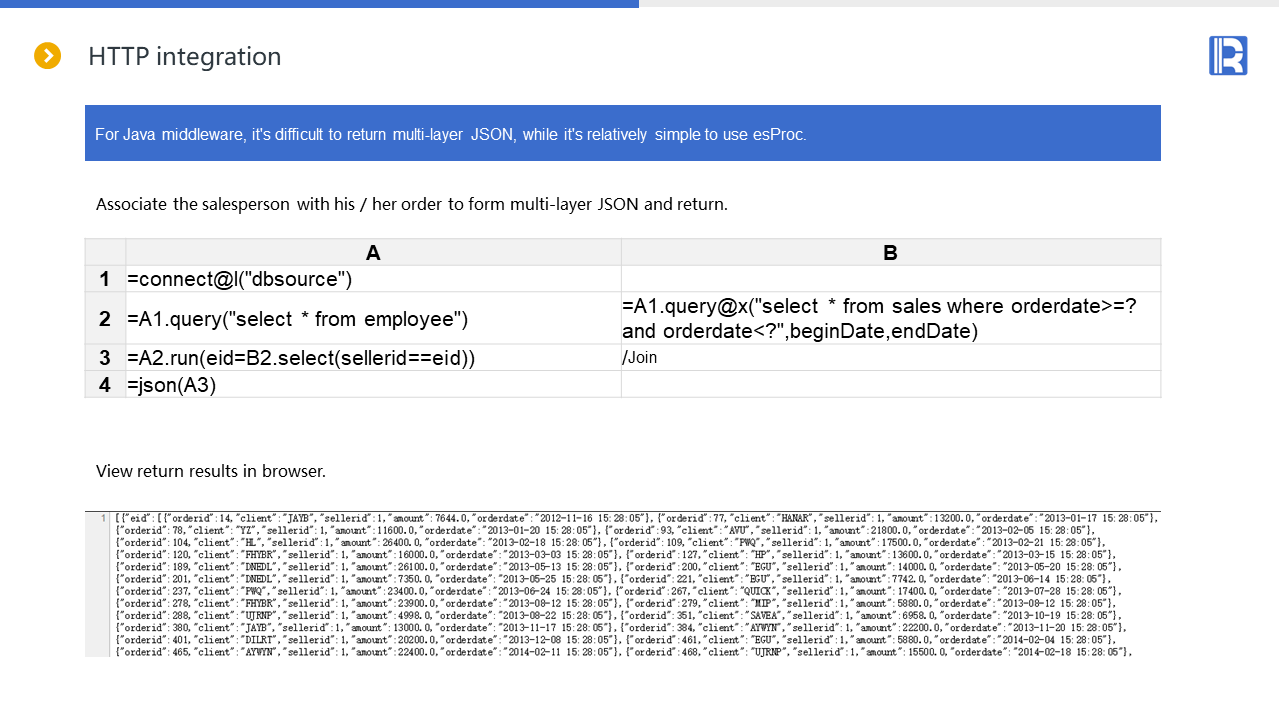Click the orange chevron arrow icon
This screenshot has height=720, width=1279.
47,56
